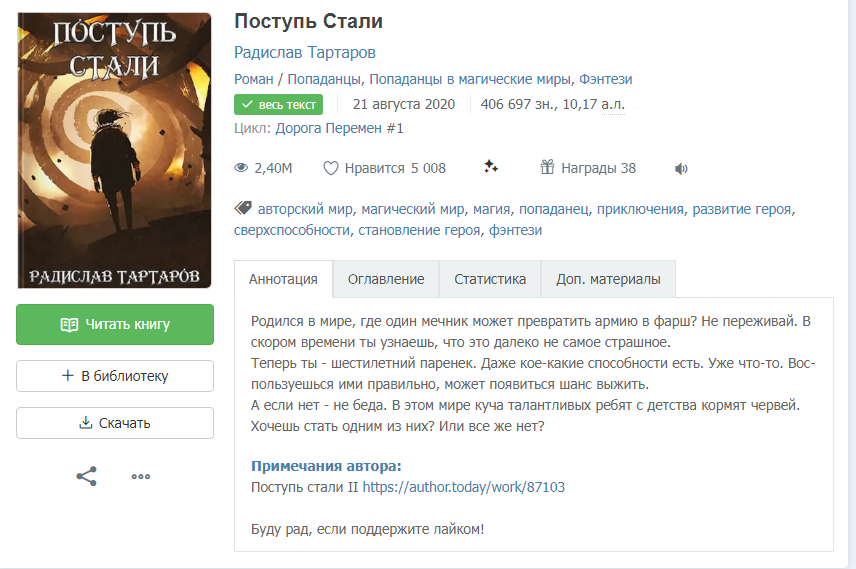Click the авторский мир tag

pyautogui.click(x=305, y=209)
